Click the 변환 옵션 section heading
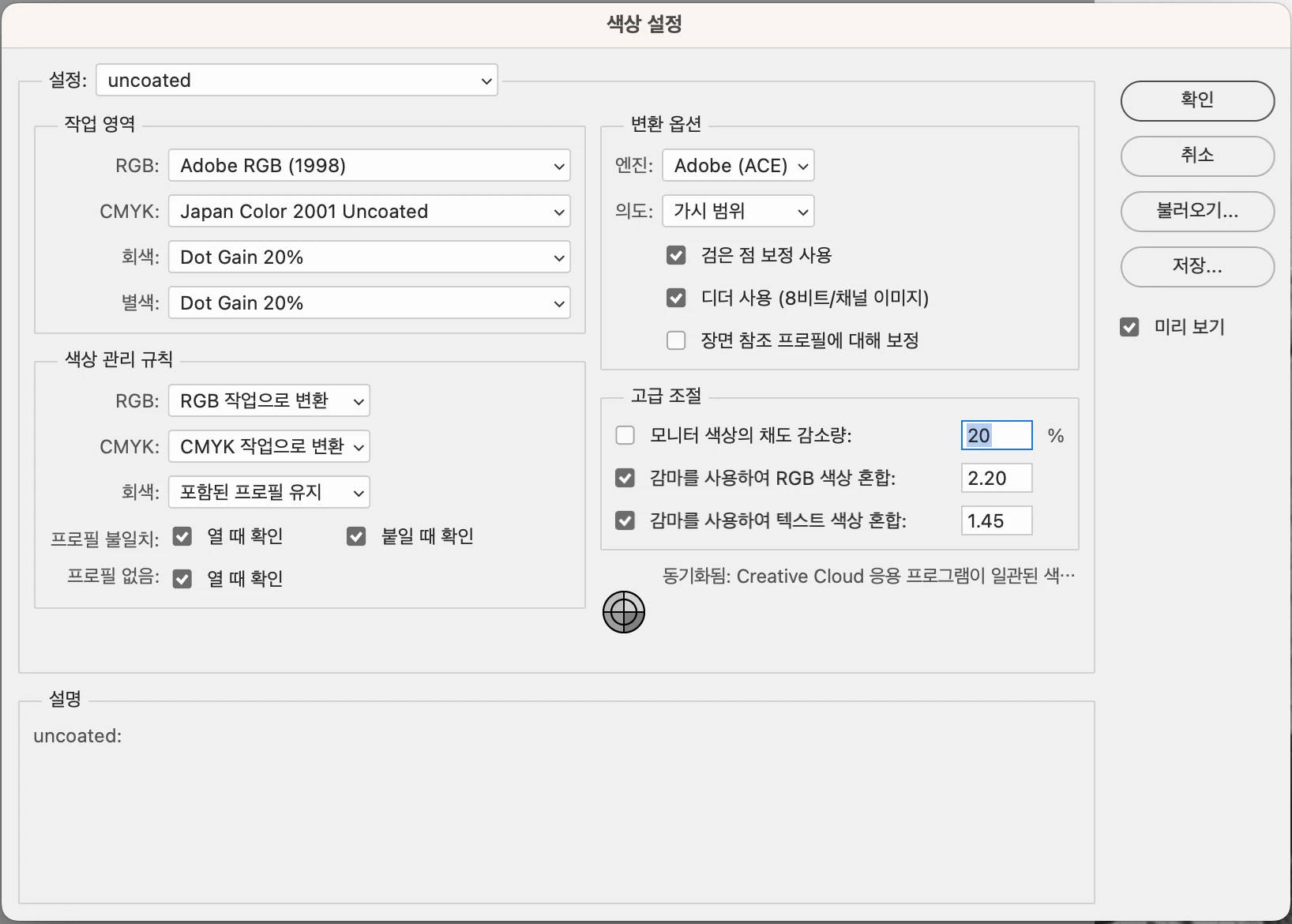The width and height of the screenshot is (1292, 924). [x=666, y=124]
